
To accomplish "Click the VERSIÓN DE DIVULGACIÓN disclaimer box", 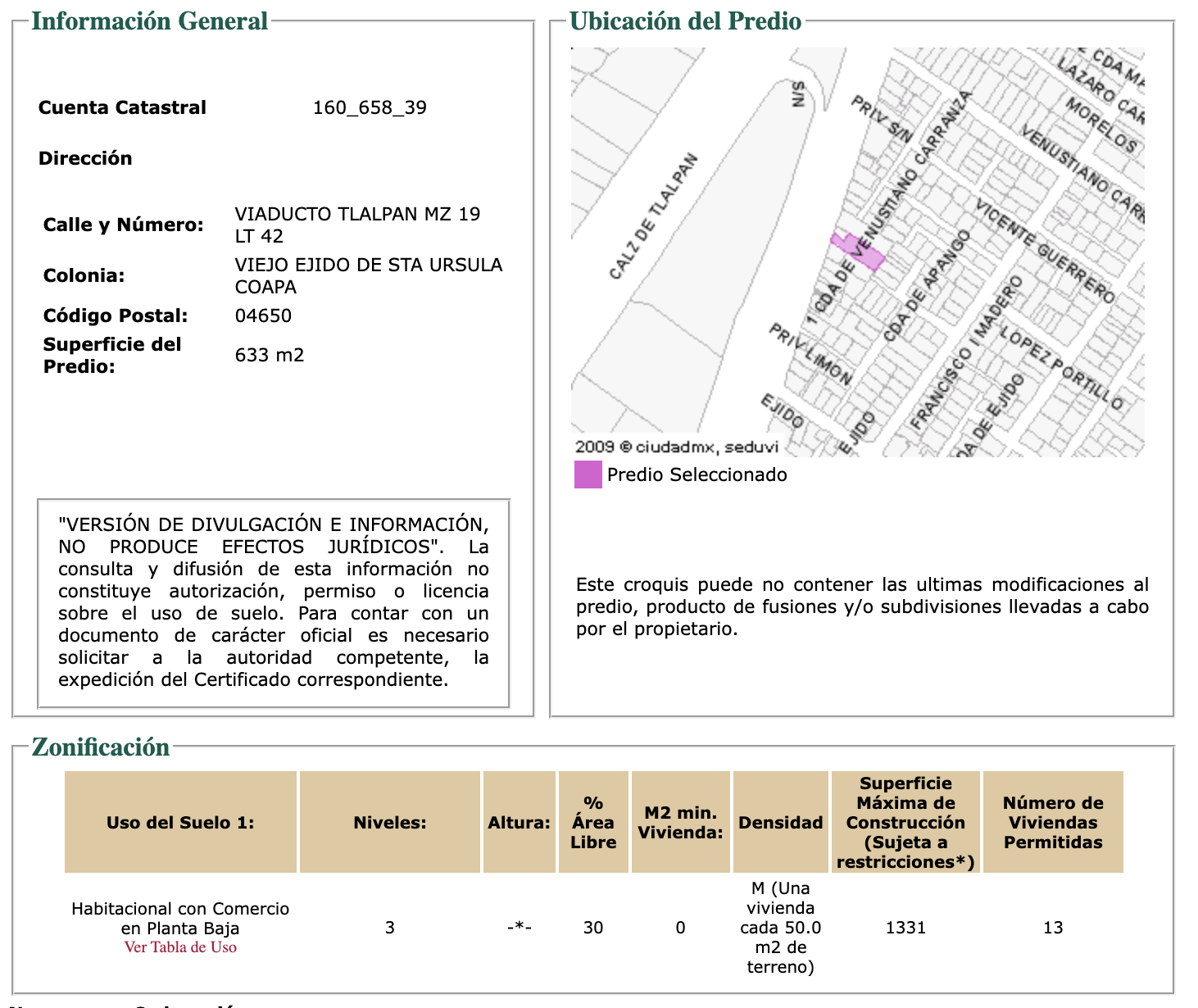I will [x=274, y=603].
